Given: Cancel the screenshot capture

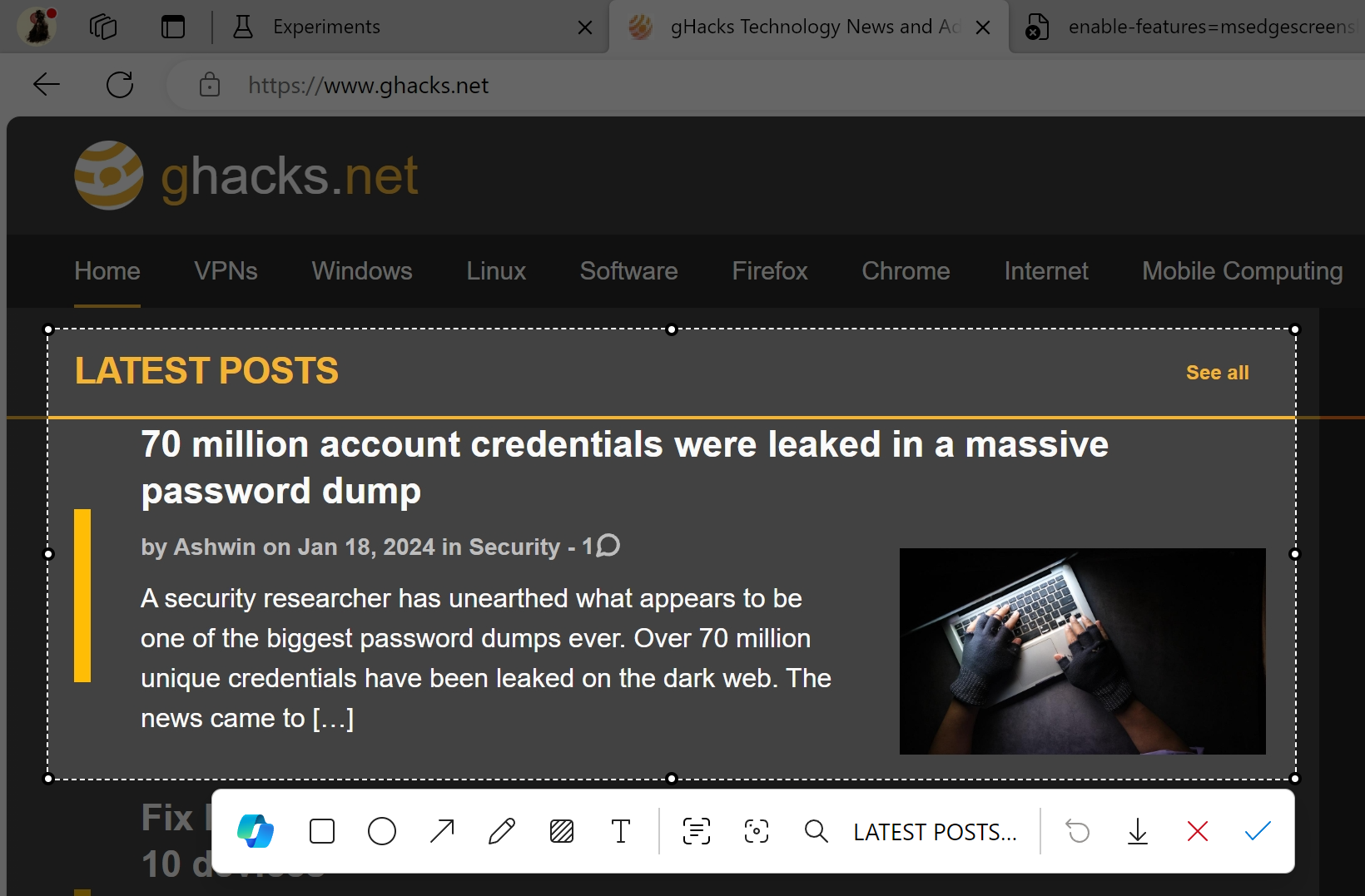Looking at the screenshot, I should [1198, 831].
